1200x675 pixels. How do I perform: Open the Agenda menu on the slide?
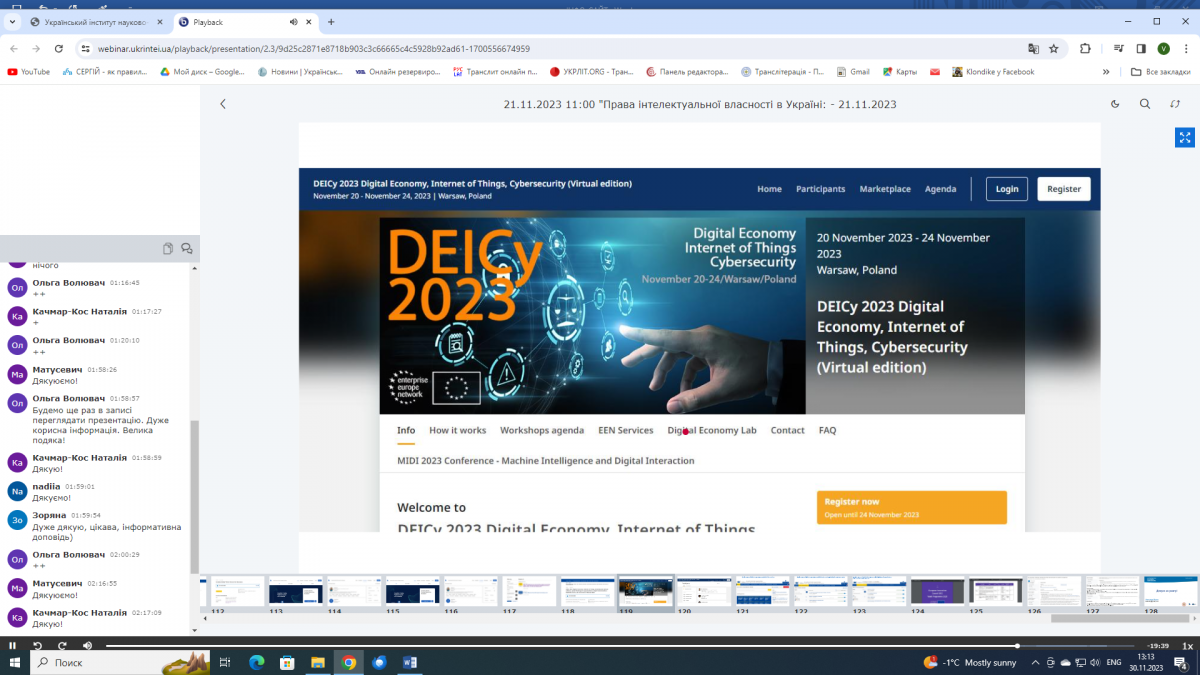coord(940,189)
